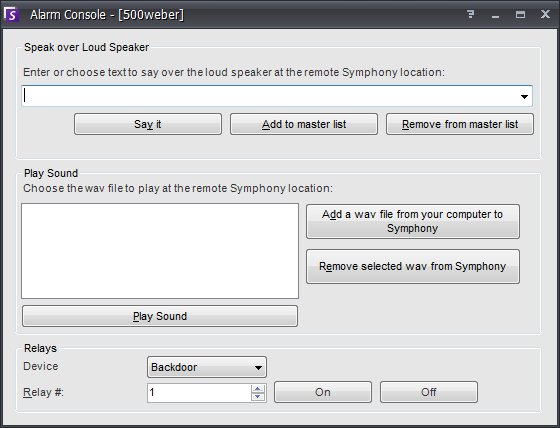Increase the Relay number with up arrow
The height and width of the screenshot is (428, 560).
[x=258, y=389]
